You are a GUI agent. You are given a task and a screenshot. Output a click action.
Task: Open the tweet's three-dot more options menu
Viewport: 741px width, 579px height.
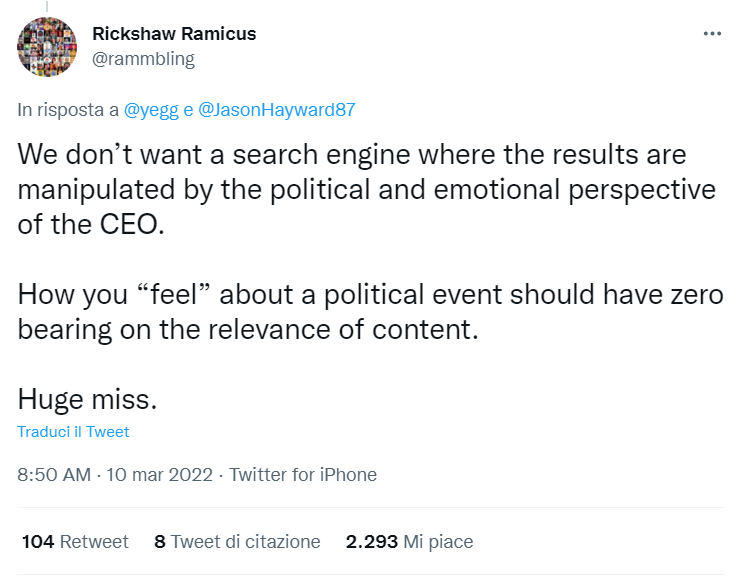[x=712, y=34]
